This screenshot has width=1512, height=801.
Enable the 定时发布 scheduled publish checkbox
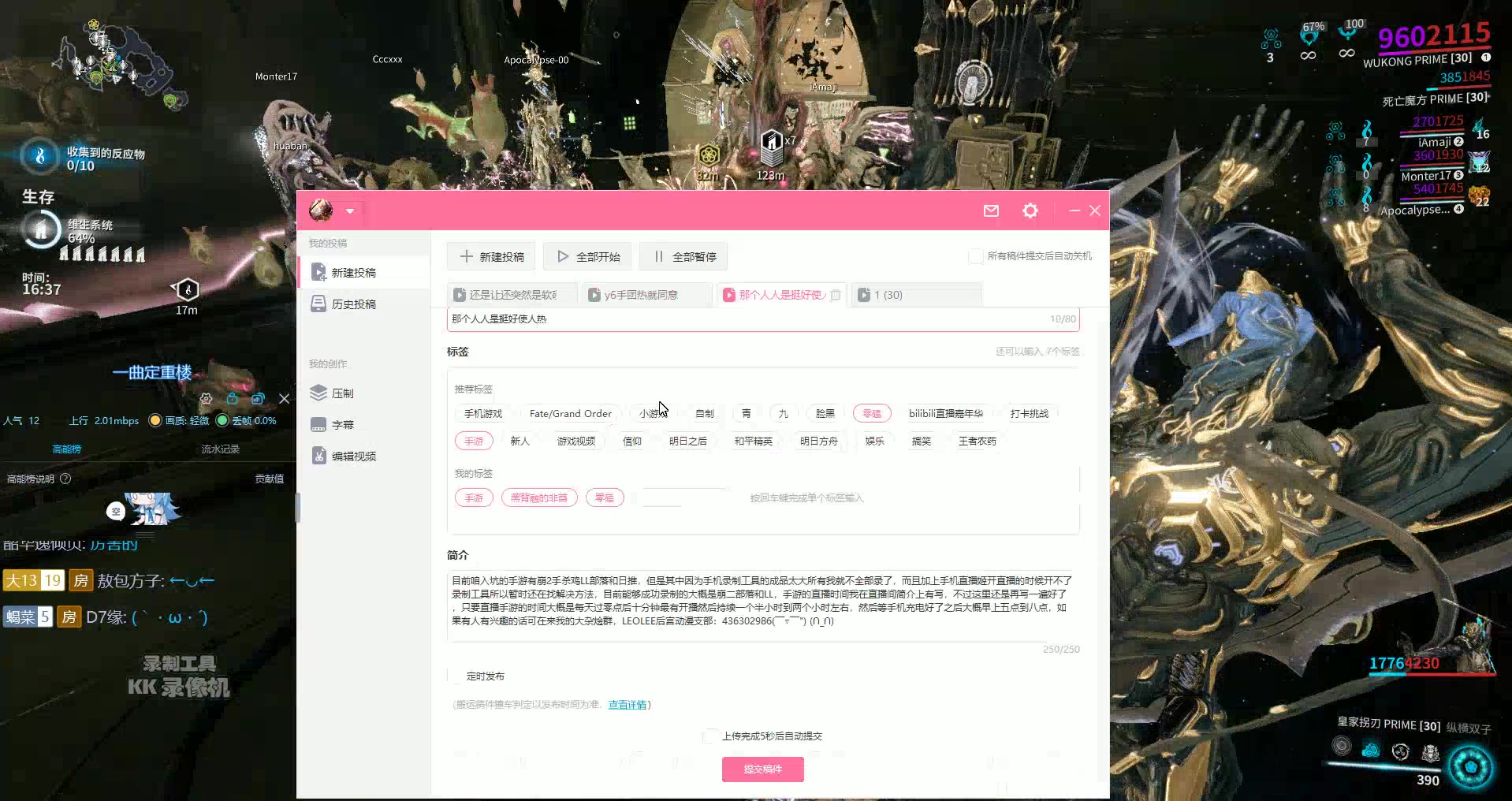point(454,676)
